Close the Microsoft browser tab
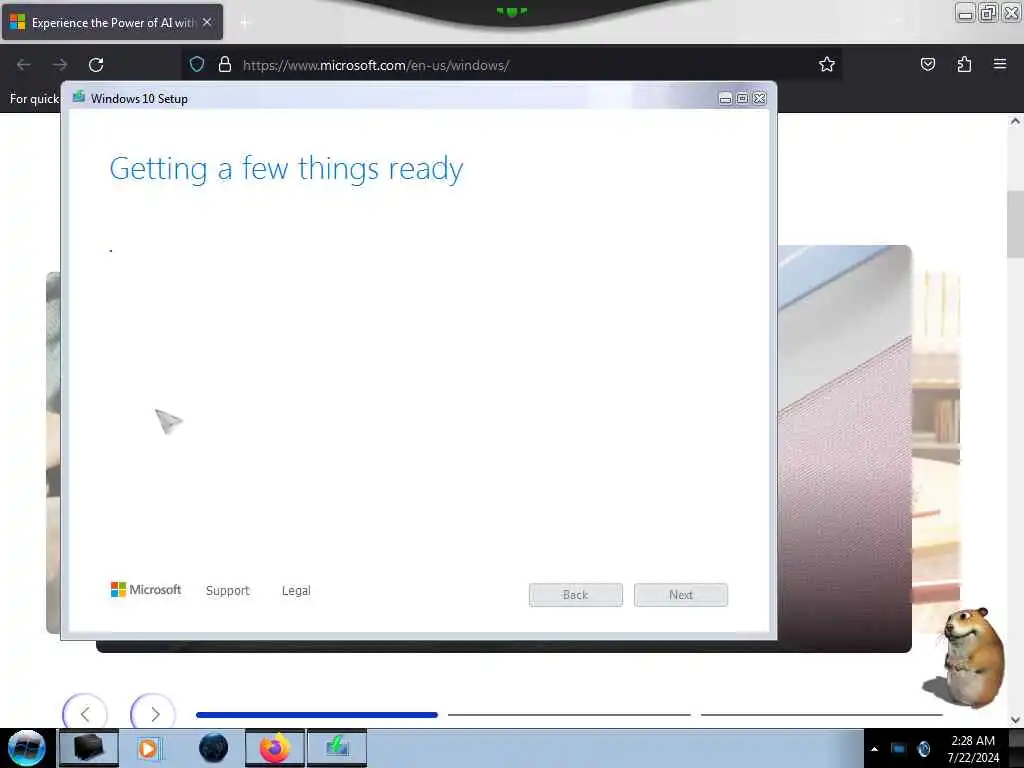1024x768 pixels. click(x=207, y=22)
